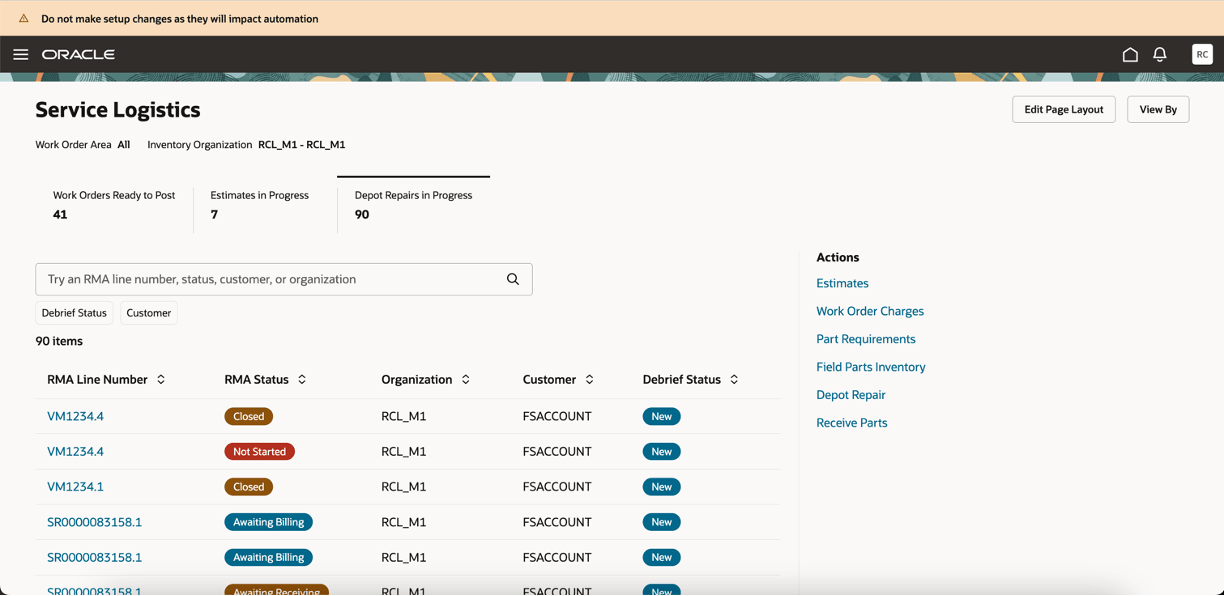Switch to Estimates in Progress tab
This screenshot has width=1224, height=596.
[x=260, y=205]
